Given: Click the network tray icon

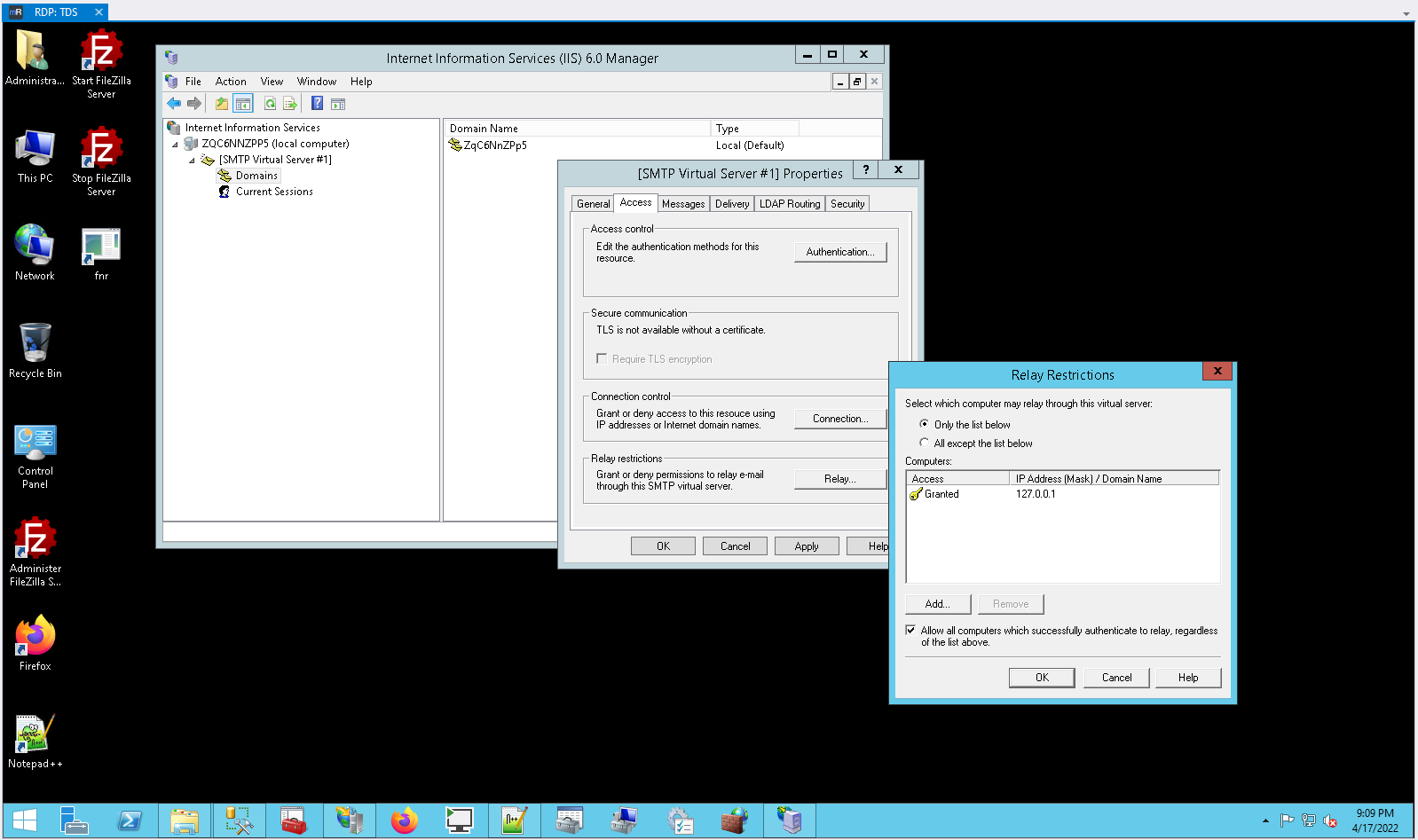Looking at the screenshot, I should tap(1309, 820).
